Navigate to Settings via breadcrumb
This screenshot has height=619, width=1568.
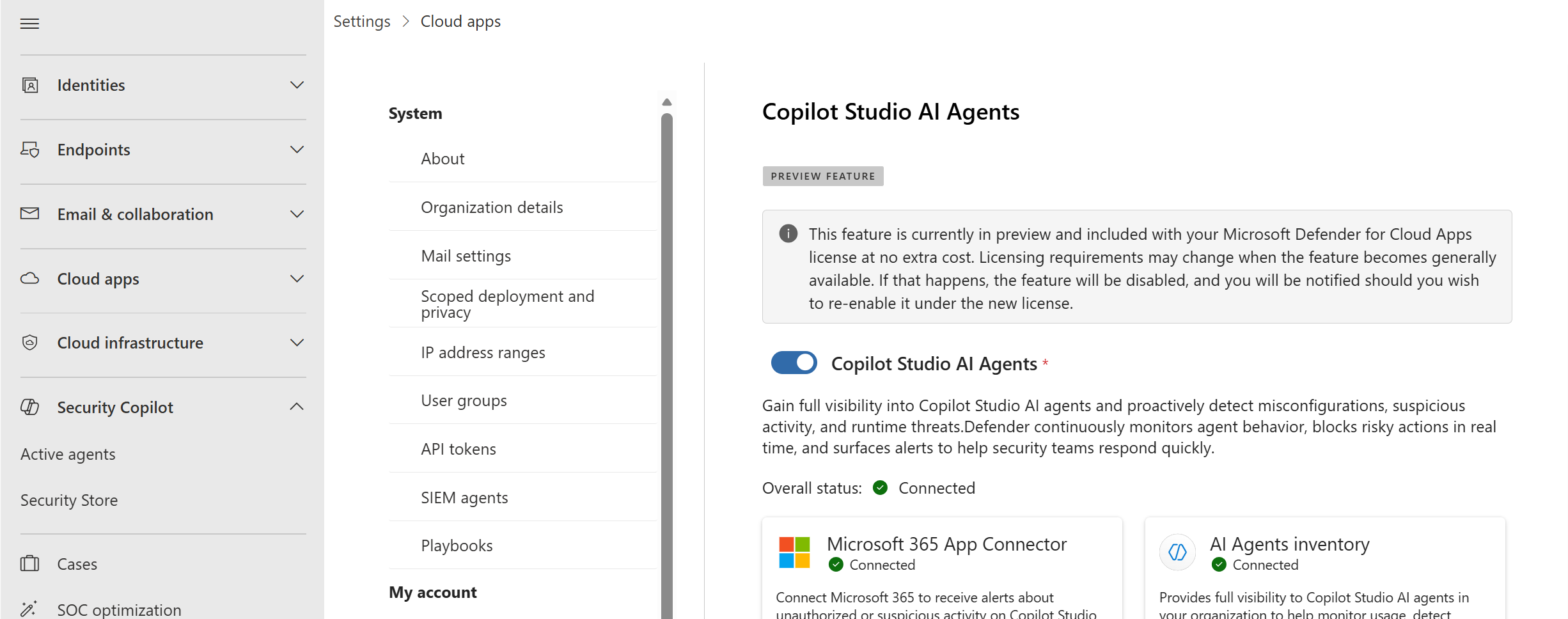click(362, 20)
